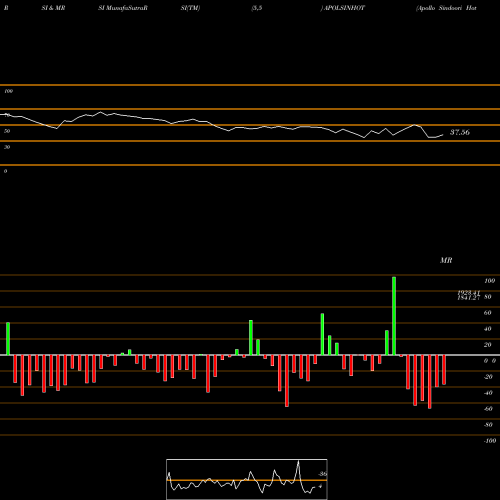Click the 'MR' label above bar chart
Viewport: 500px width, 500px height.
point(446,260)
